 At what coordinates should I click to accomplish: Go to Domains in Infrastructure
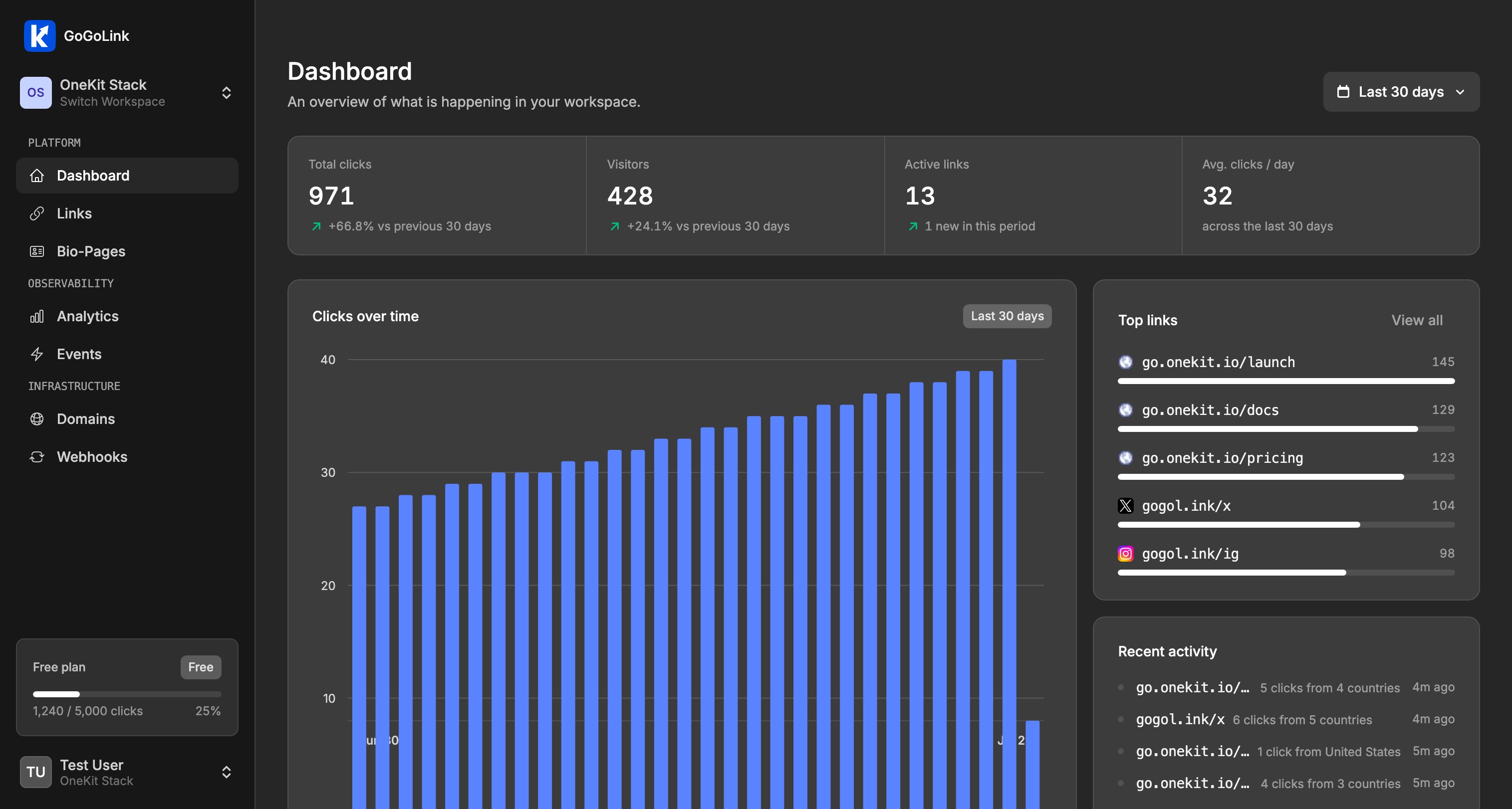coord(127,419)
